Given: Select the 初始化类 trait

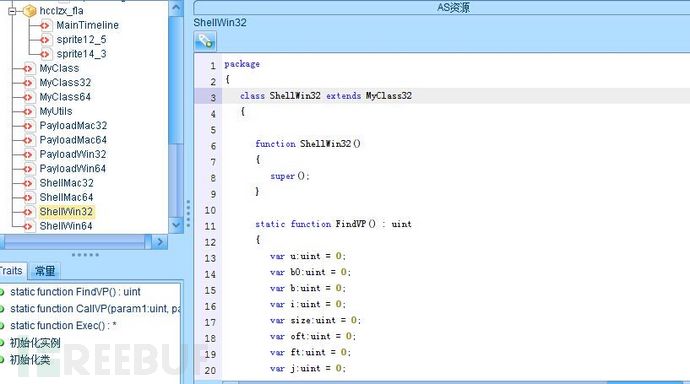Looking at the screenshot, I should pyautogui.click(x=30, y=360).
